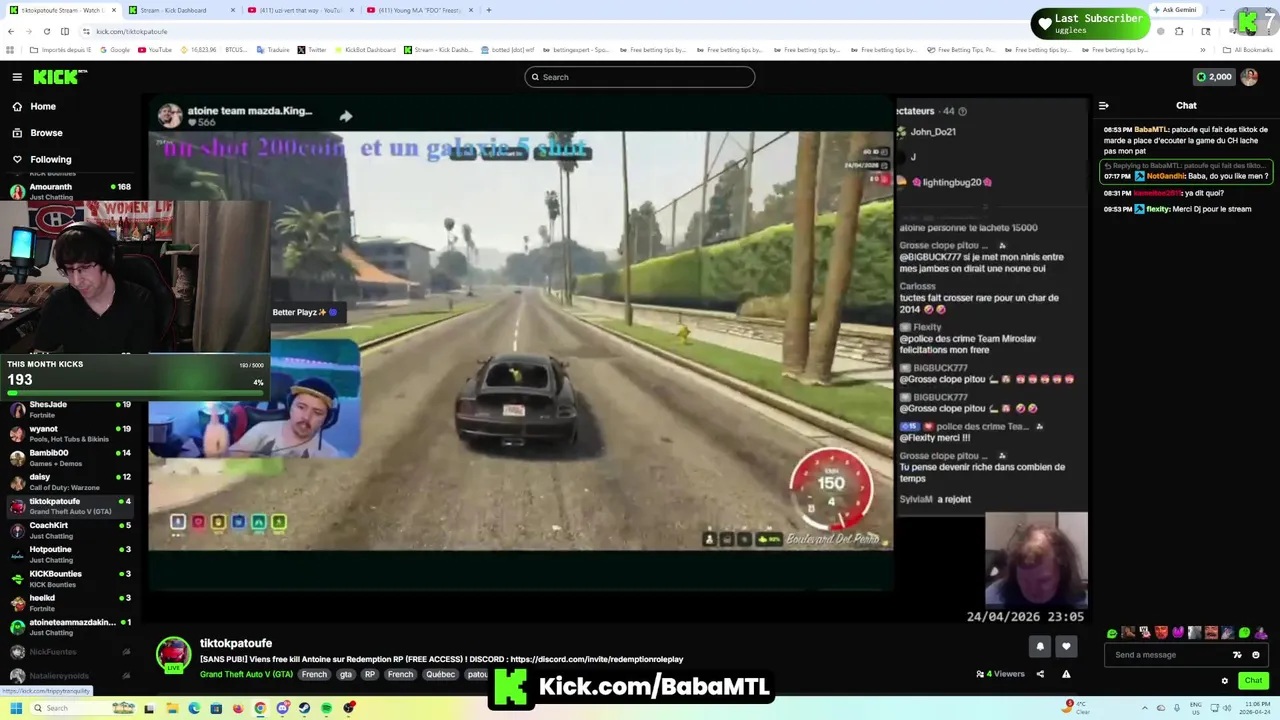The height and width of the screenshot is (720, 1280).
Task: Open KICKBounties channel in sidebar
Action: [71, 578]
